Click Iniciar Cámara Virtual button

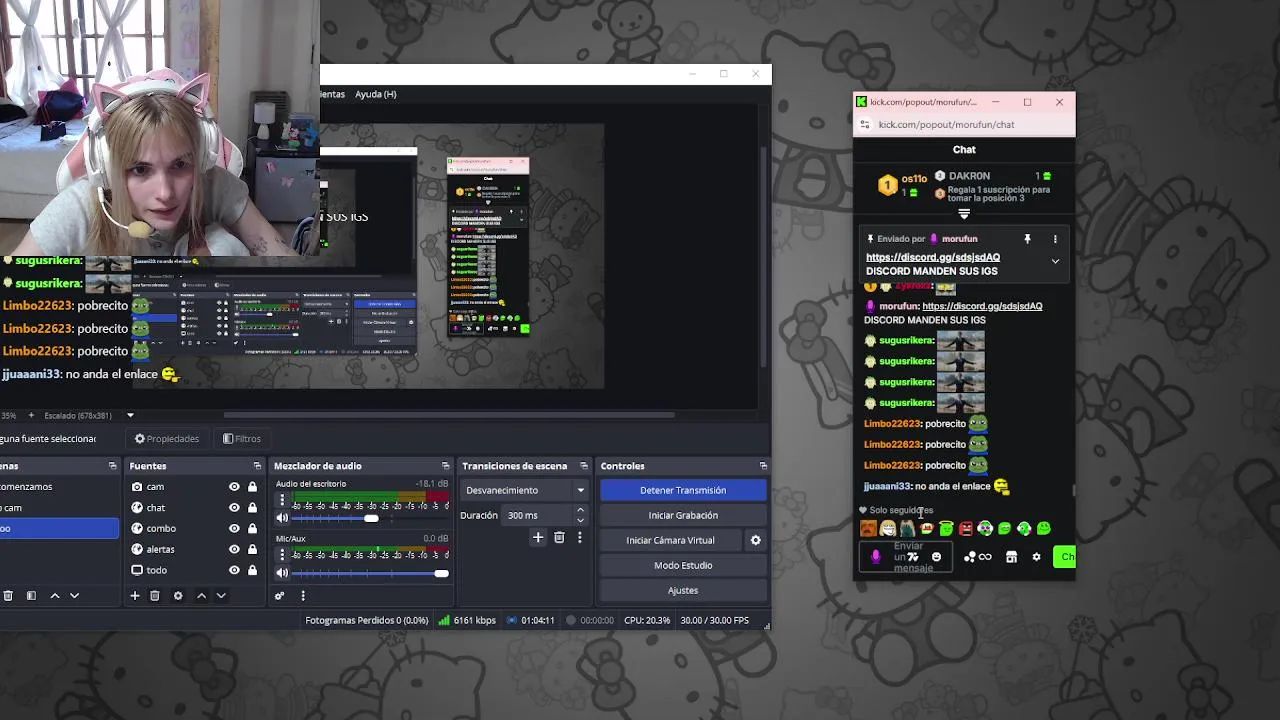coord(670,540)
